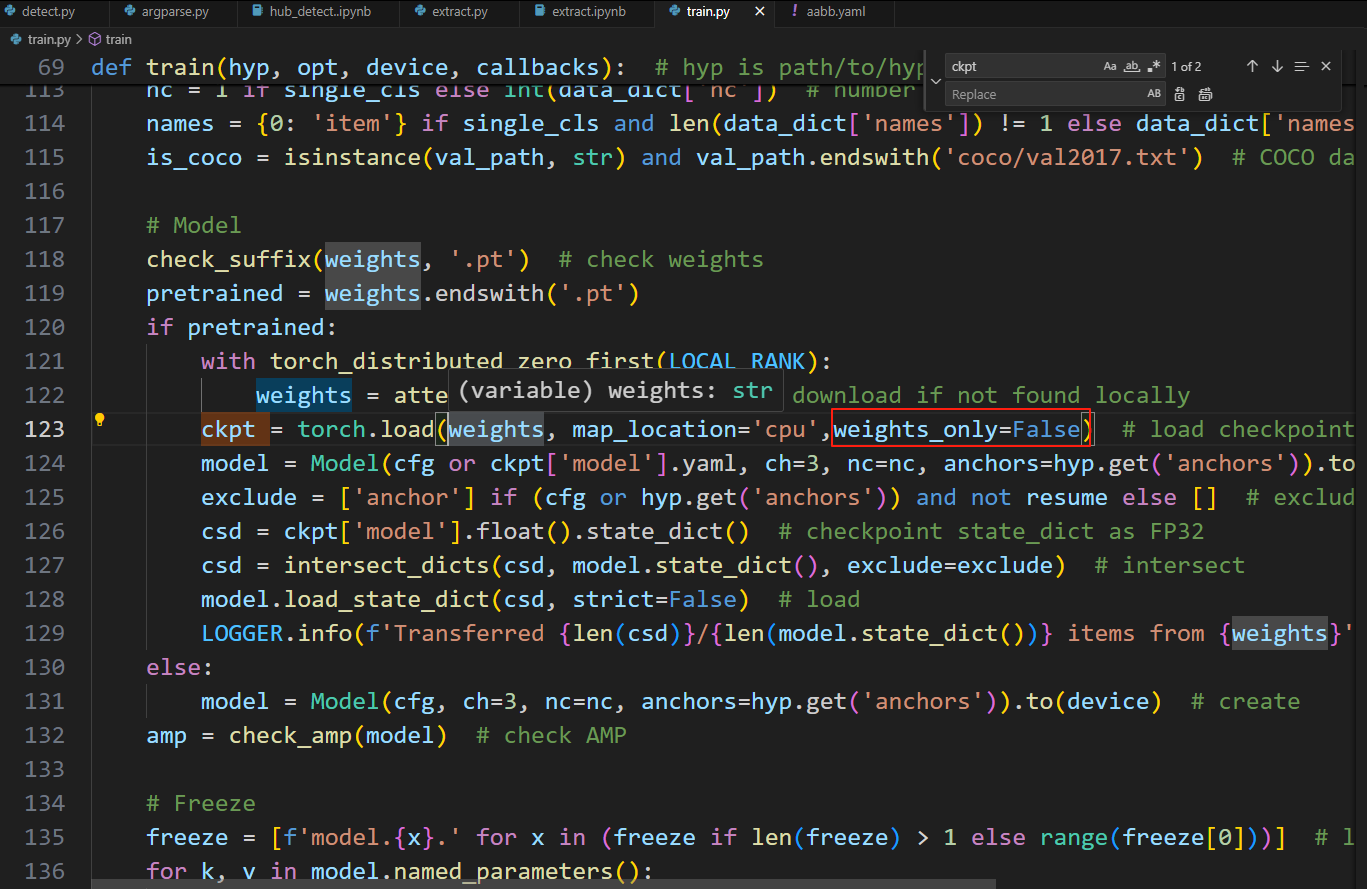
Task: Collapse the replace row with the chevron
Action: (936, 79)
